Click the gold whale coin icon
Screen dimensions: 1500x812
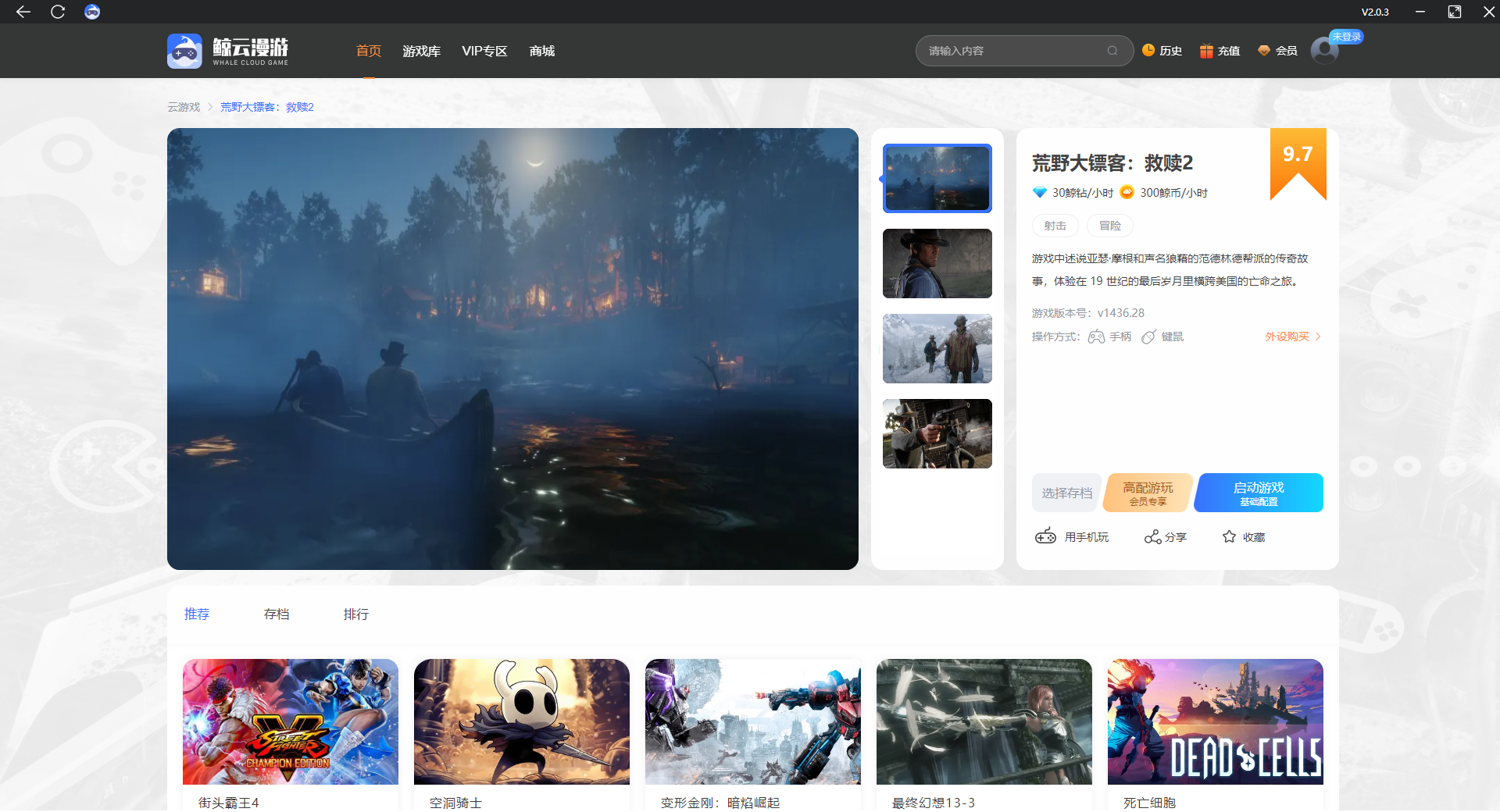[x=1127, y=192]
